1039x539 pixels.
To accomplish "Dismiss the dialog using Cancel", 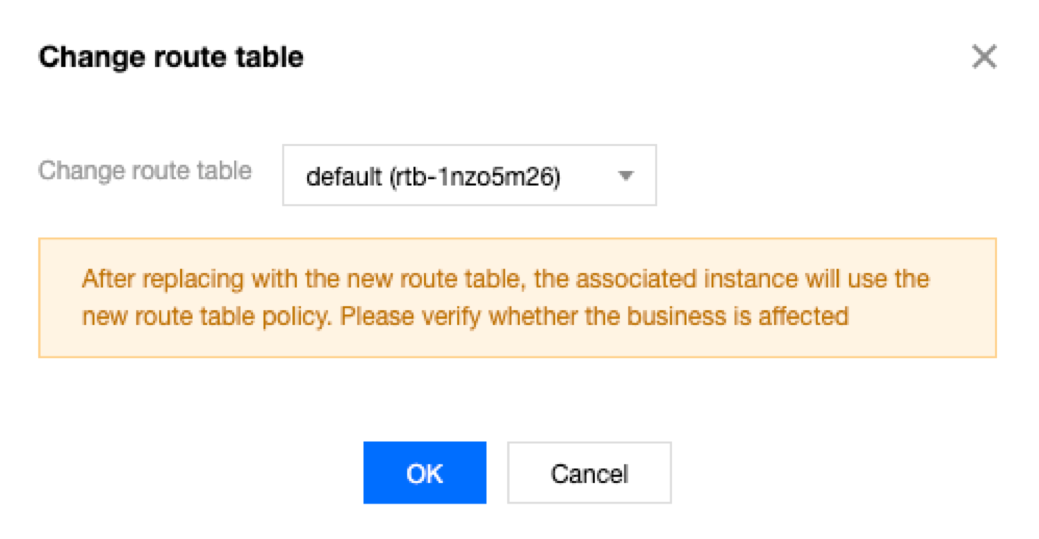I will point(589,473).
